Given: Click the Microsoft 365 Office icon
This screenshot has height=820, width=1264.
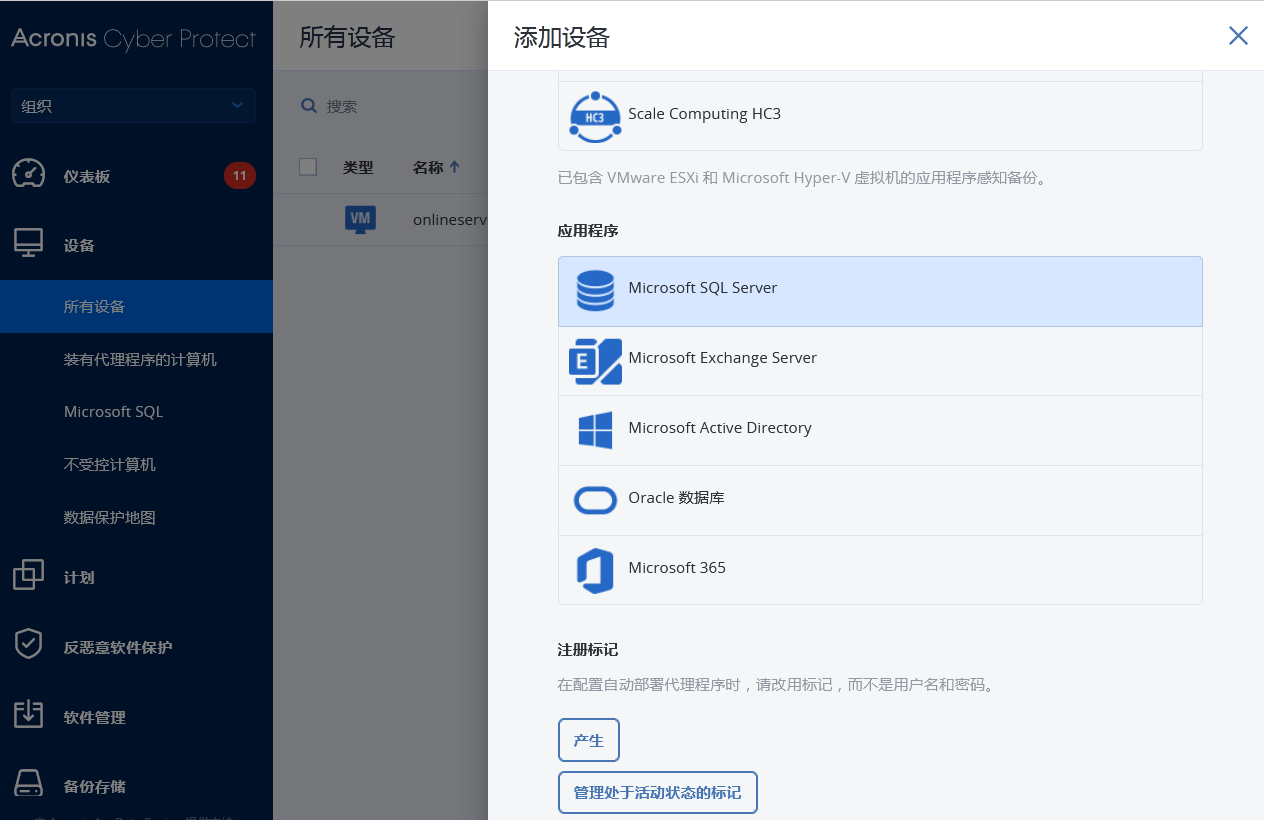Looking at the screenshot, I should pos(595,571).
